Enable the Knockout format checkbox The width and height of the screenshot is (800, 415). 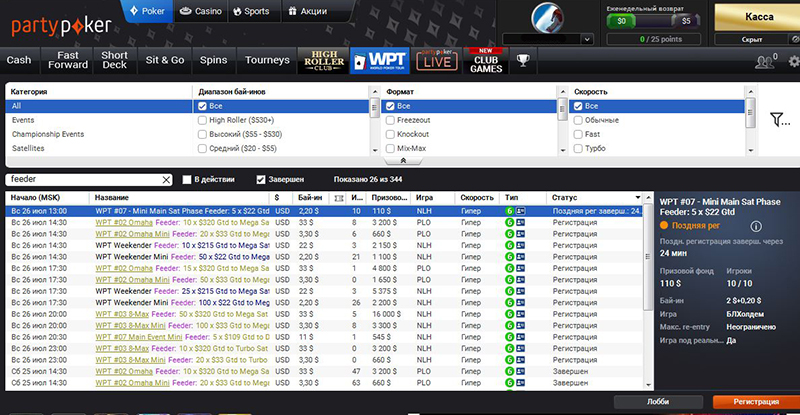pos(390,134)
